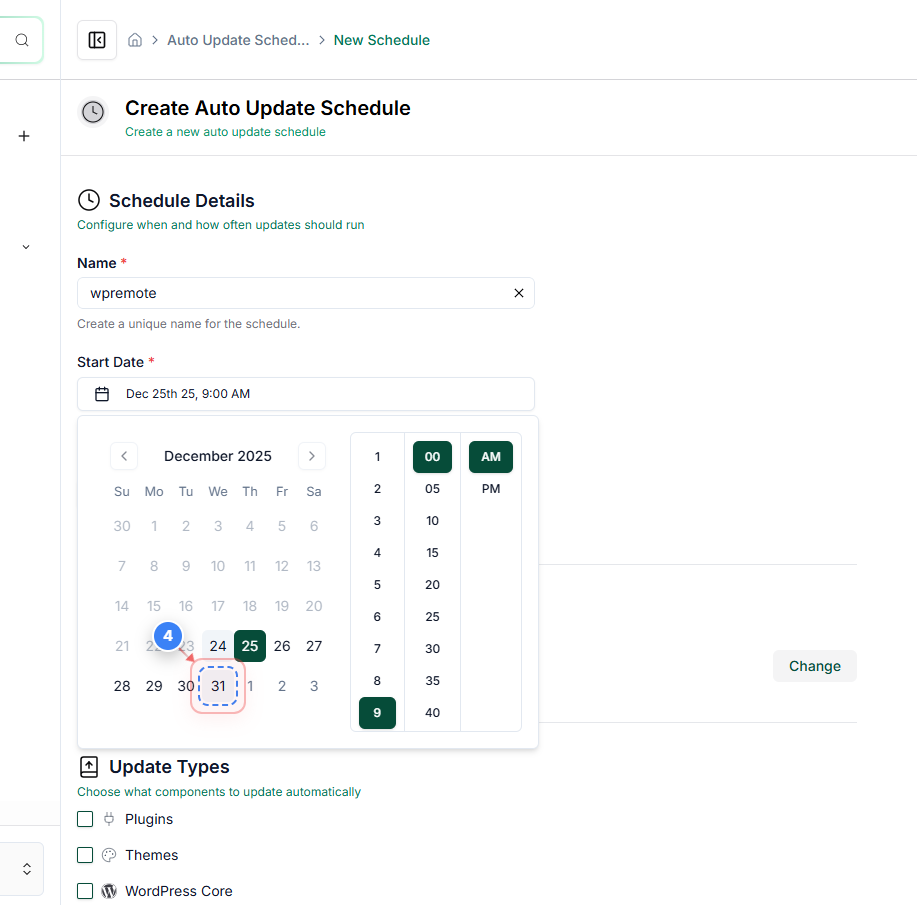Advance the calendar to January 2026

click(x=311, y=456)
